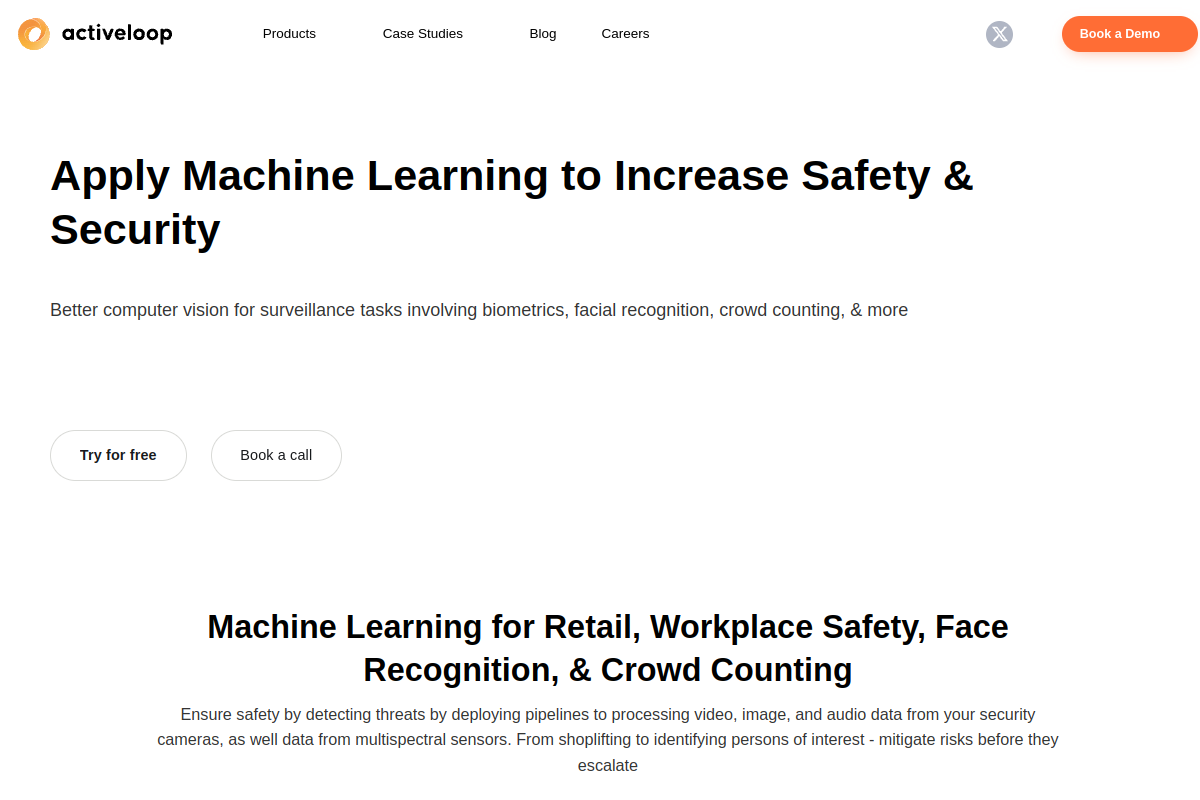Click heading 'Machine Learning for Retail, Workplace Safety'
This screenshot has width=1200, height=800.
(608, 648)
